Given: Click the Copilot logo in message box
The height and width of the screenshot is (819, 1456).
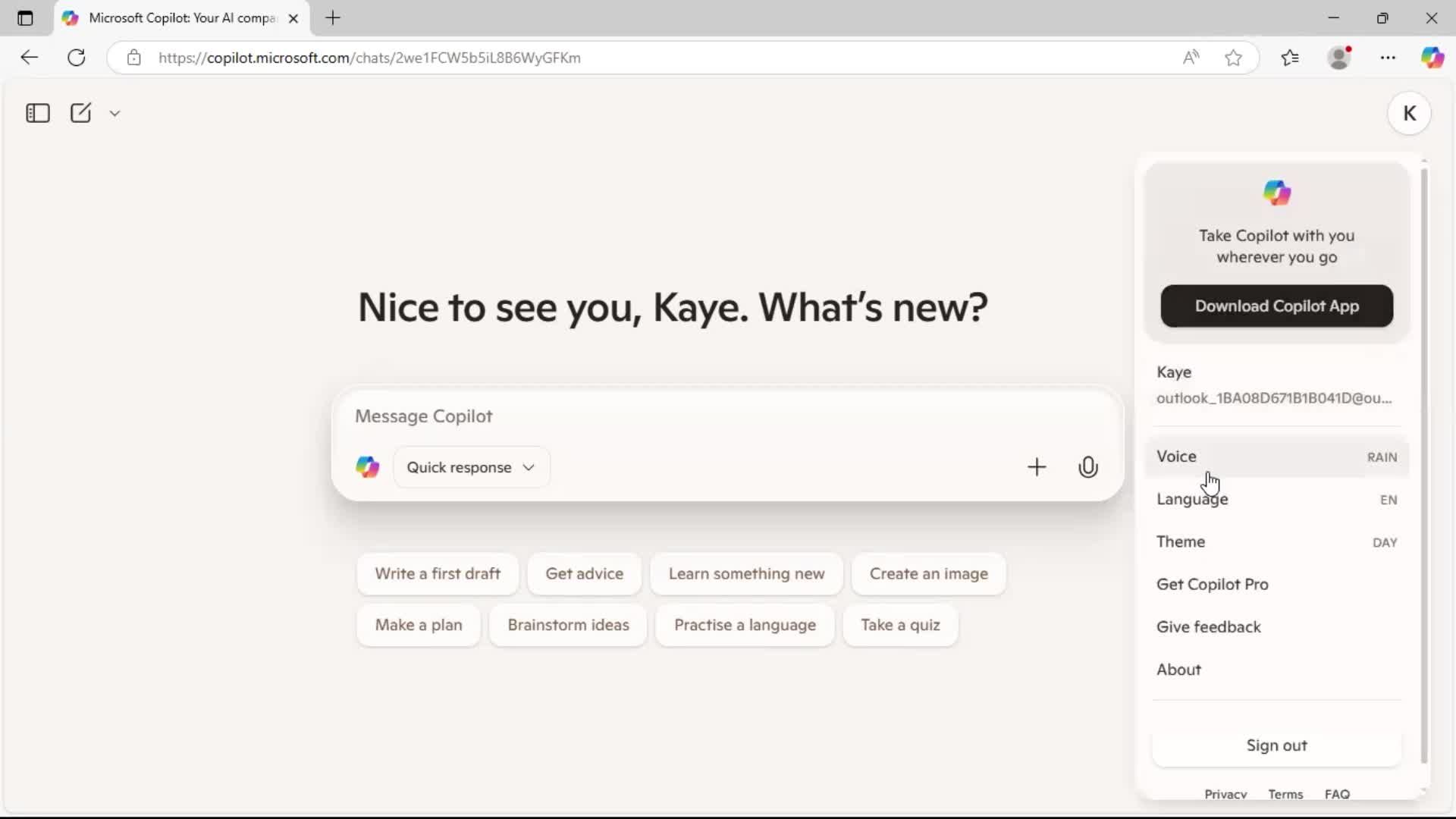Looking at the screenshot, I should 368,467.
